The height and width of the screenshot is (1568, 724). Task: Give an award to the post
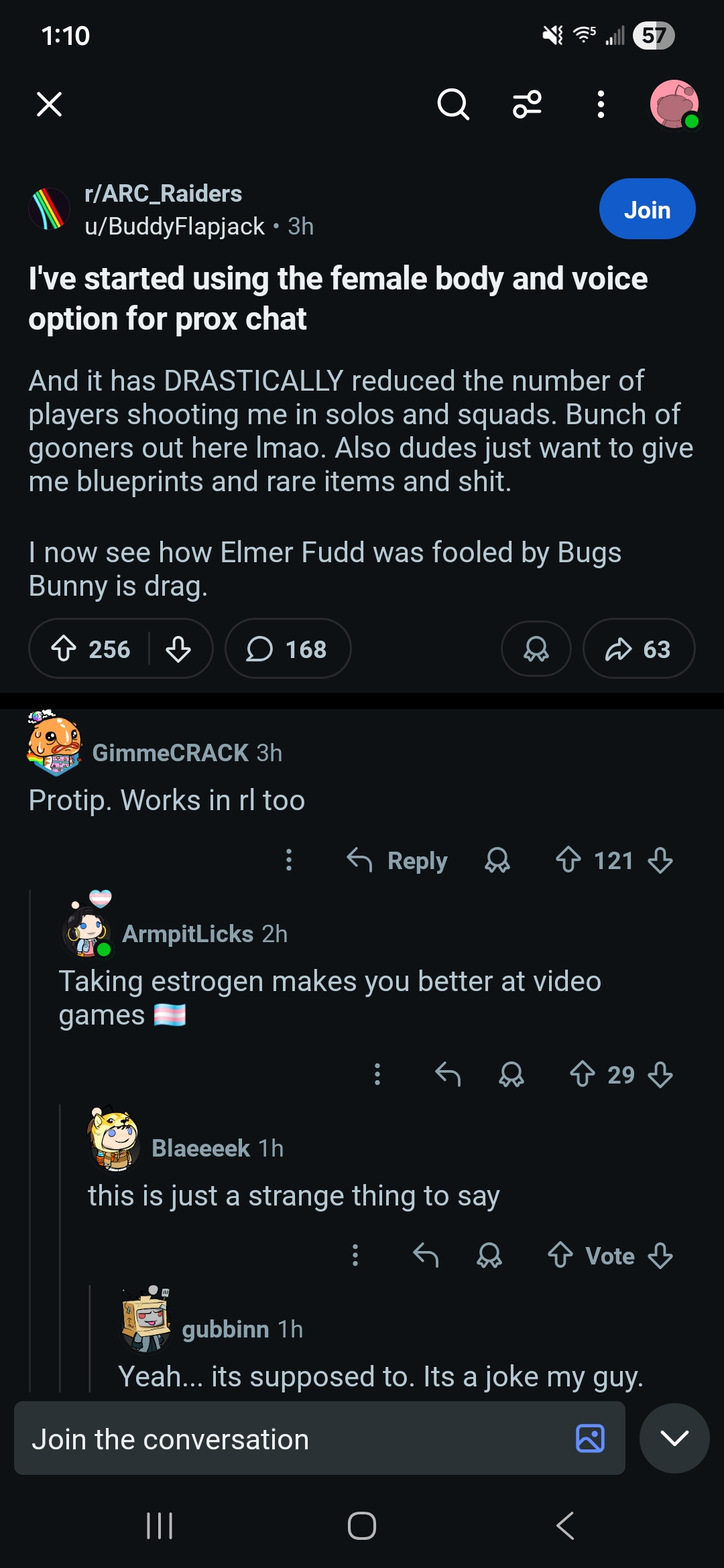pyautogui.click(x=536, y=649)
